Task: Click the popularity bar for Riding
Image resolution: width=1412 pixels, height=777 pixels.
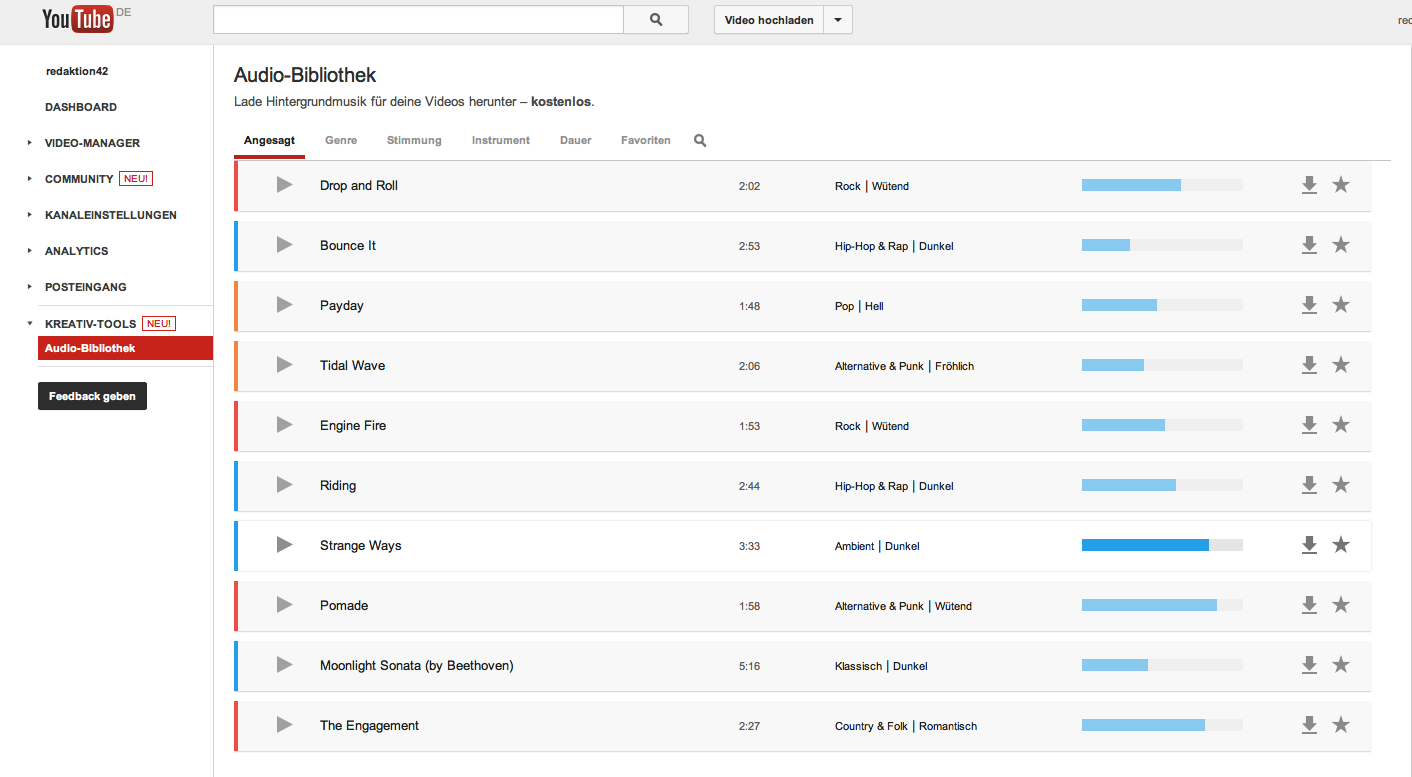Action: 1161,485
